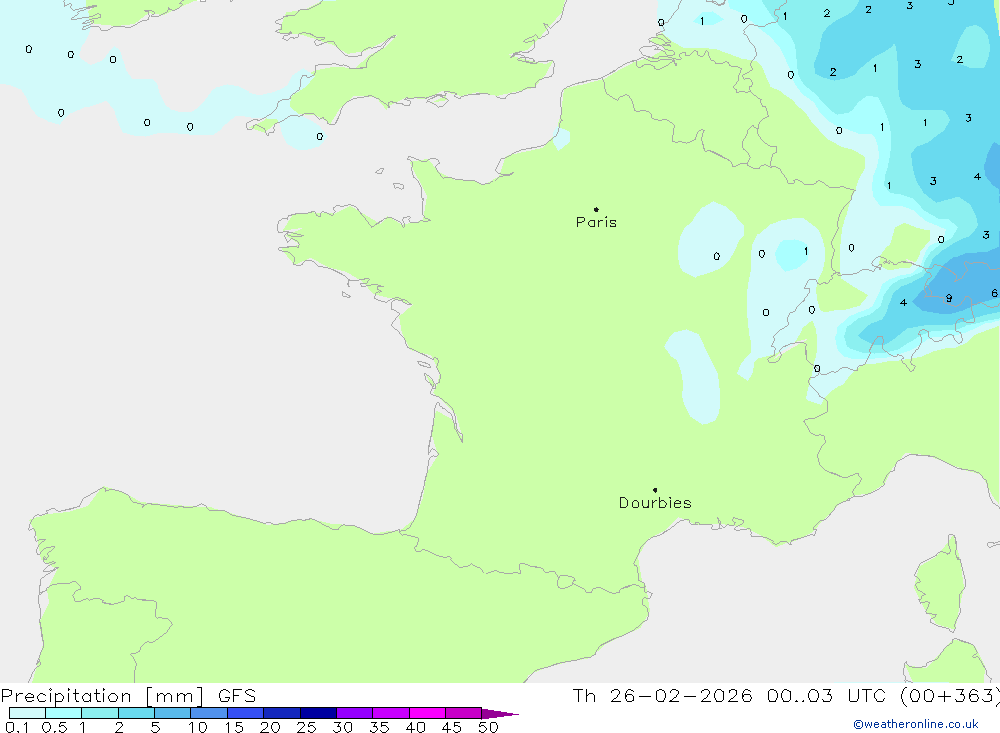Click the 45–50 mm legend swatch
The width and height of the screenshot is (1000, 733).
point(464,713)
